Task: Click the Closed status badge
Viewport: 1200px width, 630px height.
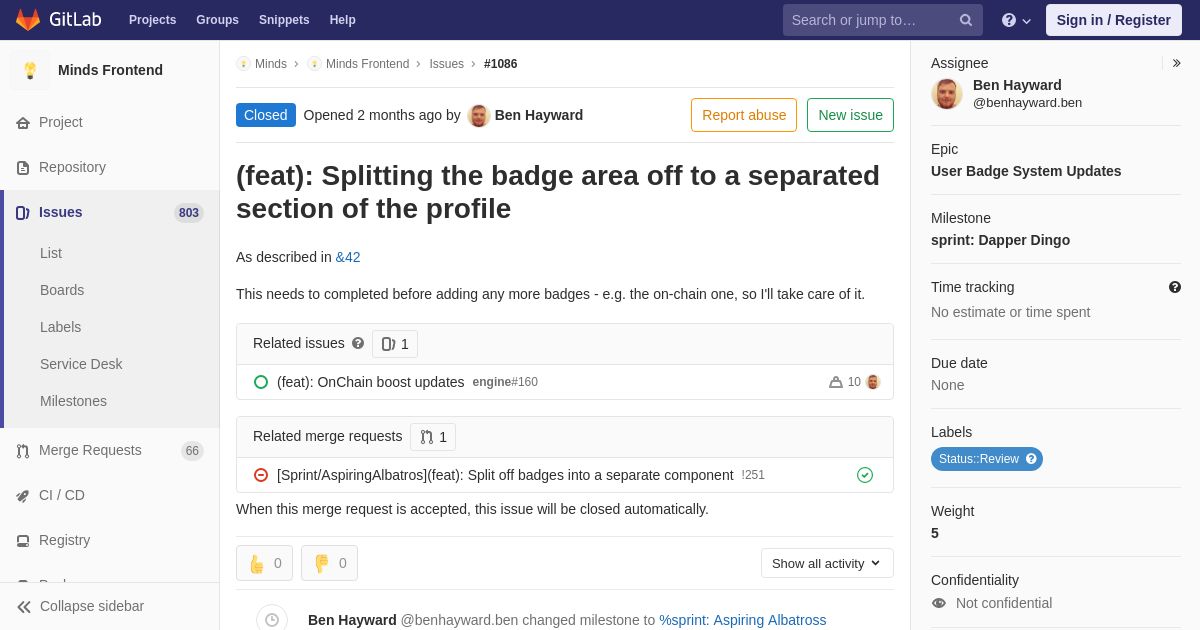Action: [x=266, y=115]
